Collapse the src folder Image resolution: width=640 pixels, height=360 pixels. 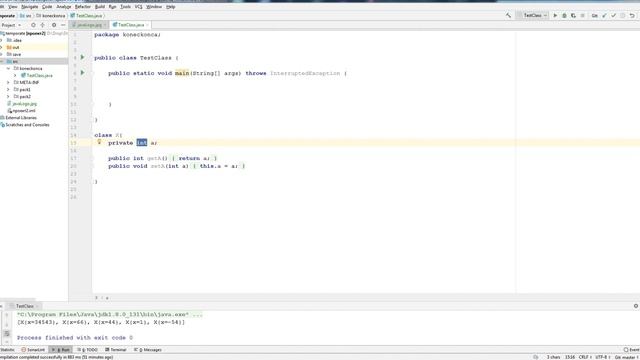(2, 61)
